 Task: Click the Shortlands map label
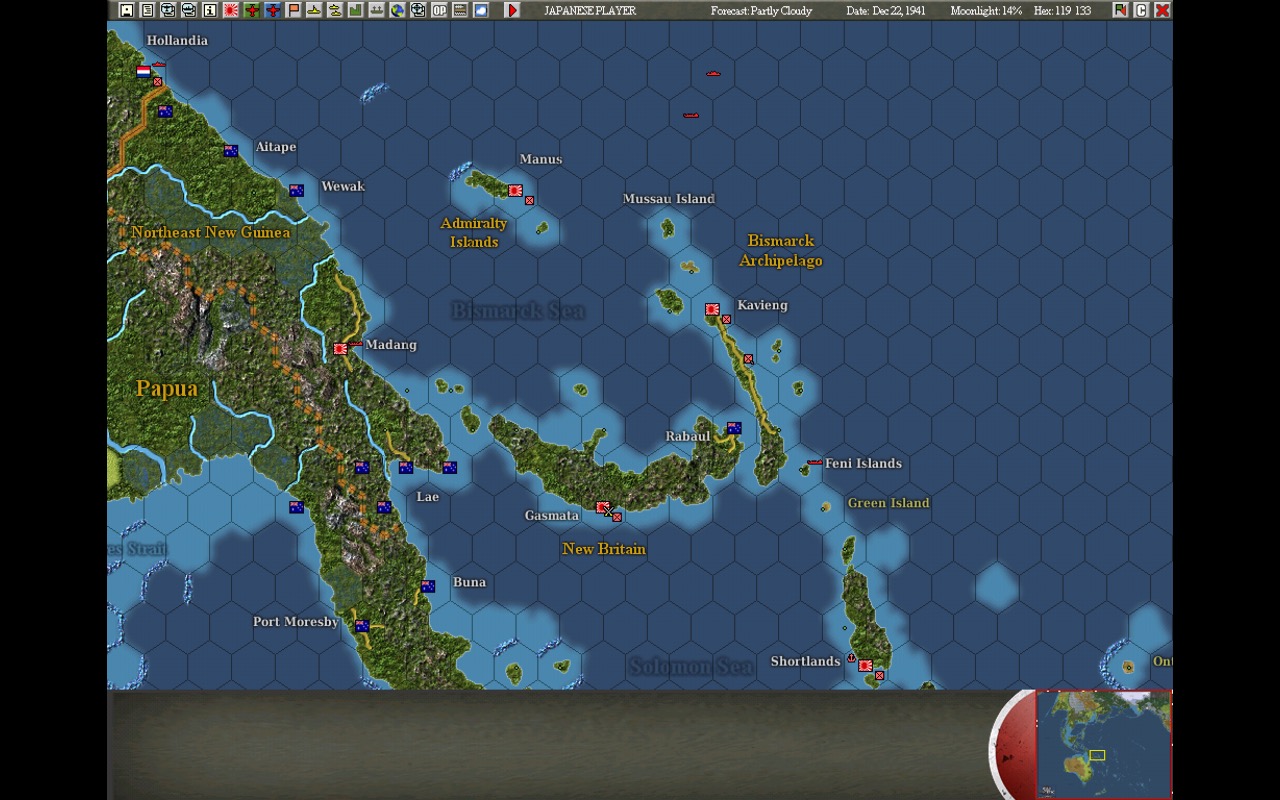click(x=805, y=661)
